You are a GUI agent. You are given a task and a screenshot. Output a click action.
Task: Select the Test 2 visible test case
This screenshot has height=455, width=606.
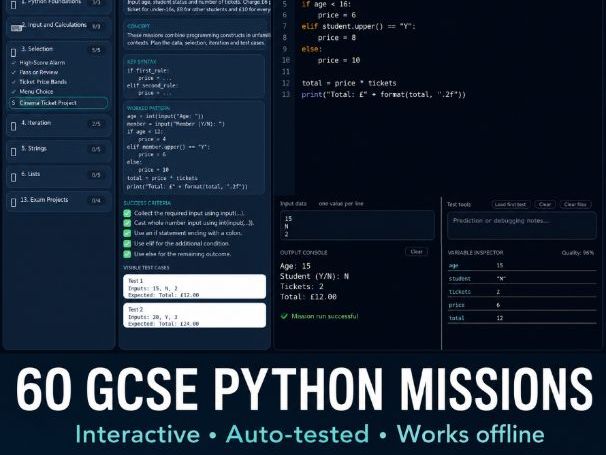[x=194, y=315]
